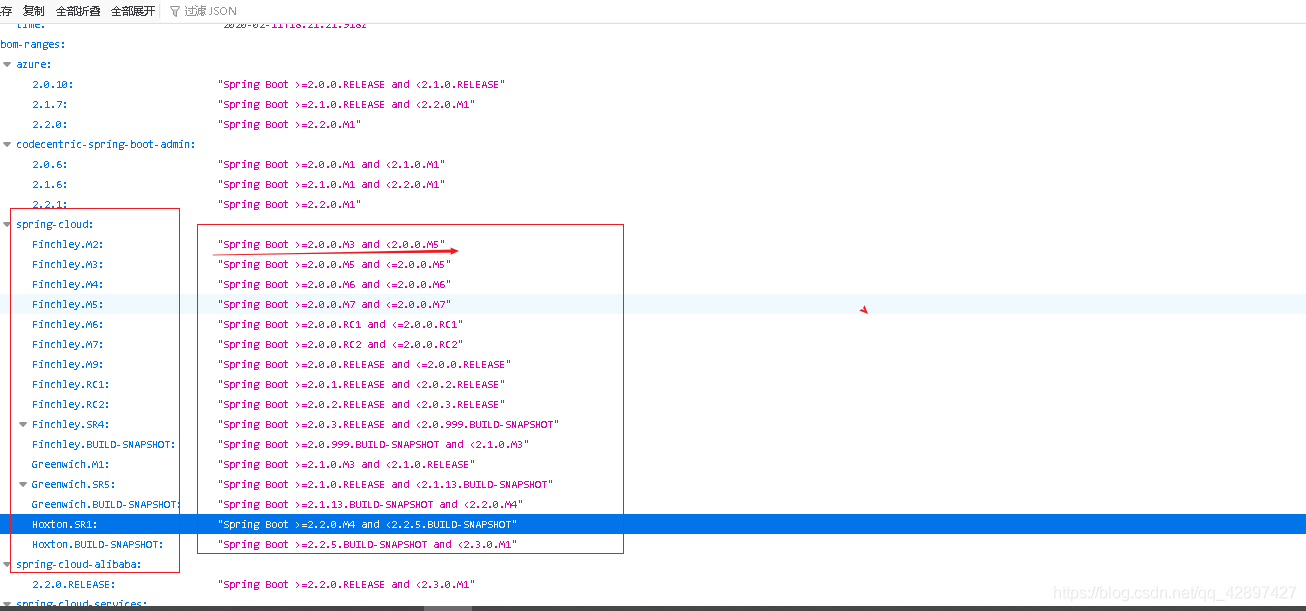Click value ">=2.1.0.RELEASE and <2.1.13.BUILD-SNAPSHOT"
Screen dimensions: 1306x611
pyautogui.click(x=385, y=484)
